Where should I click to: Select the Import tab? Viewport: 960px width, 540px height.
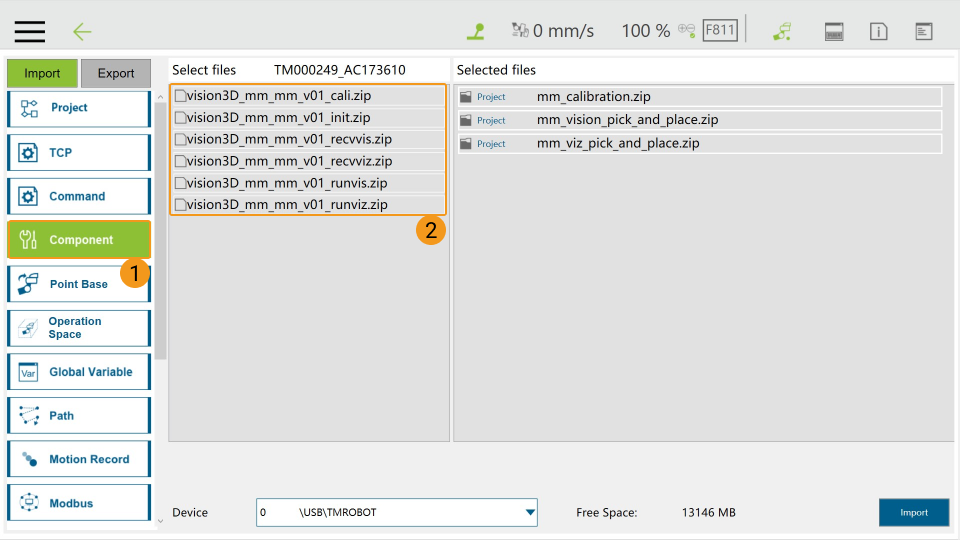pyautogui.click(x=42, y=73)
